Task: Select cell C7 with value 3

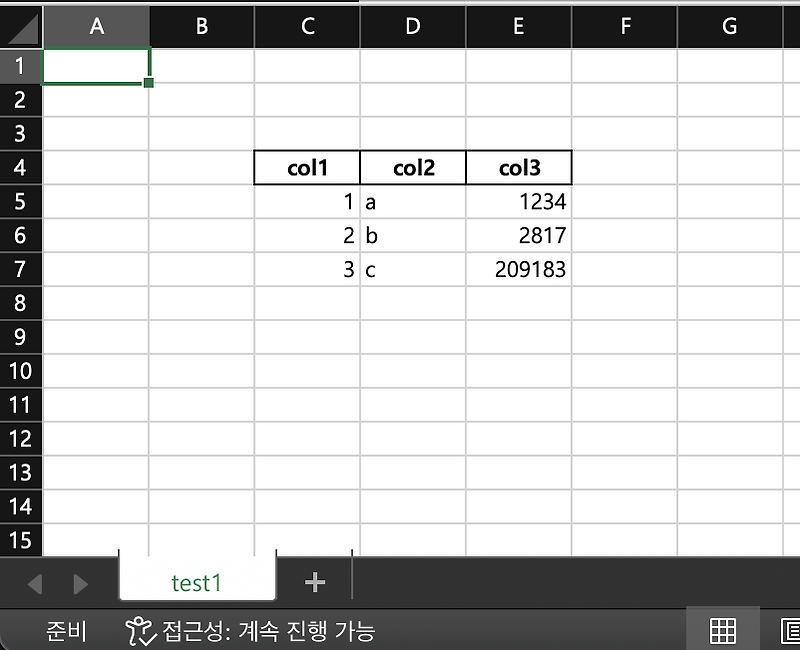Action: pyautogui.click(x=307, y=269)
